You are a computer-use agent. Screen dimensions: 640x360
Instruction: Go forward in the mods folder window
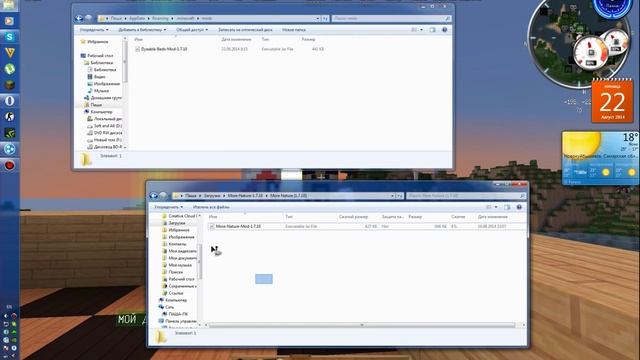coord(88,18)
